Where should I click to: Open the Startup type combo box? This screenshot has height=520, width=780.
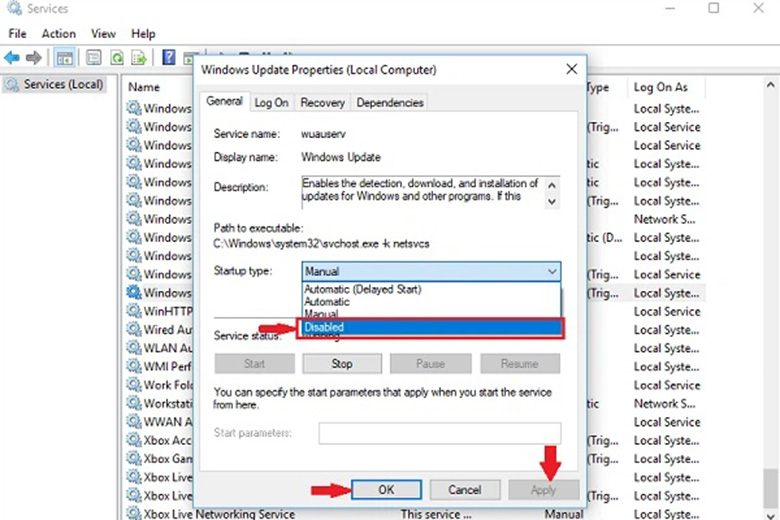point(431,272)
